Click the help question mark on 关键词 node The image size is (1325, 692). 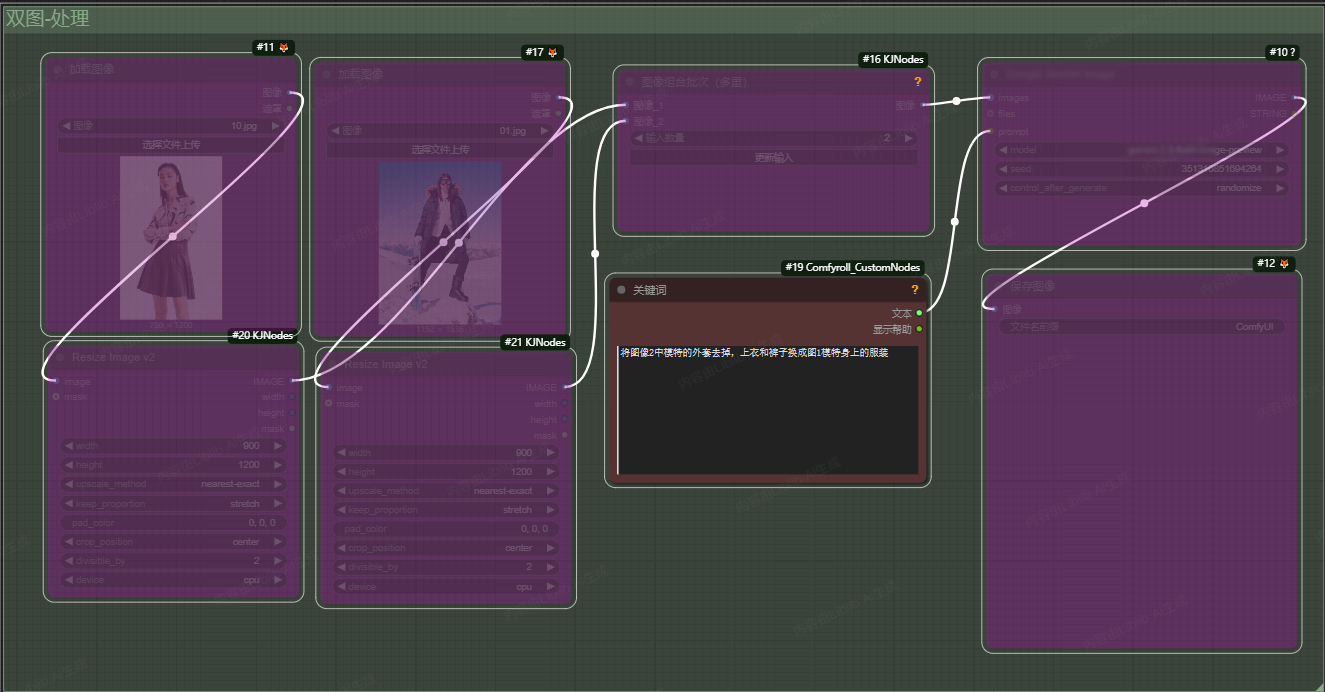tap(914, 289)
